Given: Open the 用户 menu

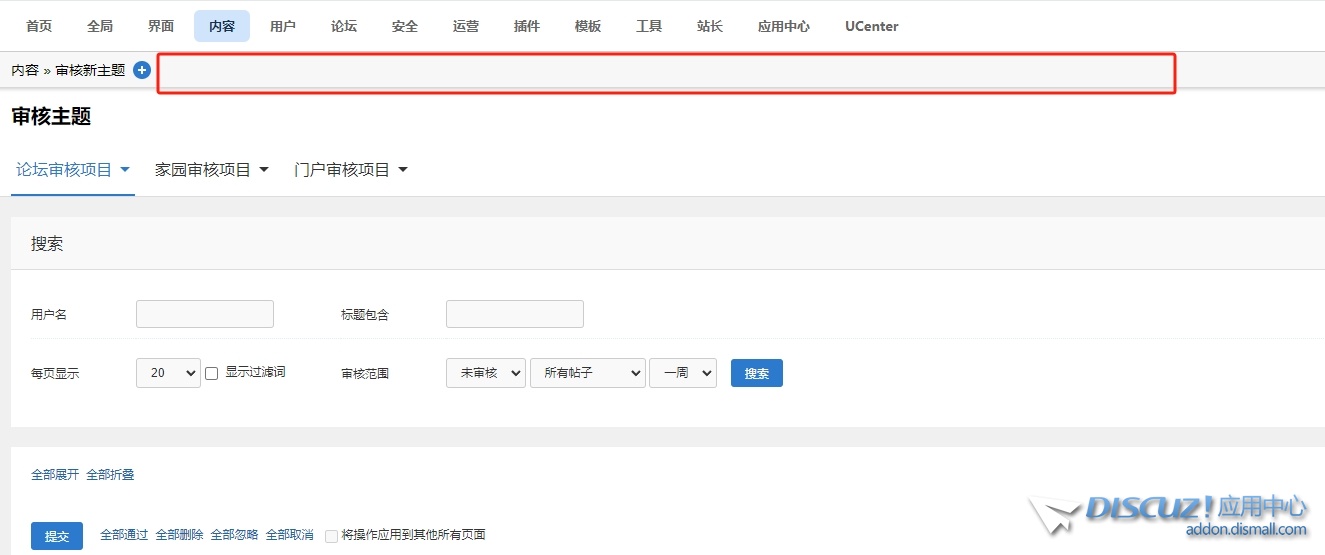Looking at the screenshot, I should pyautogui.click(x=283, y=26).
